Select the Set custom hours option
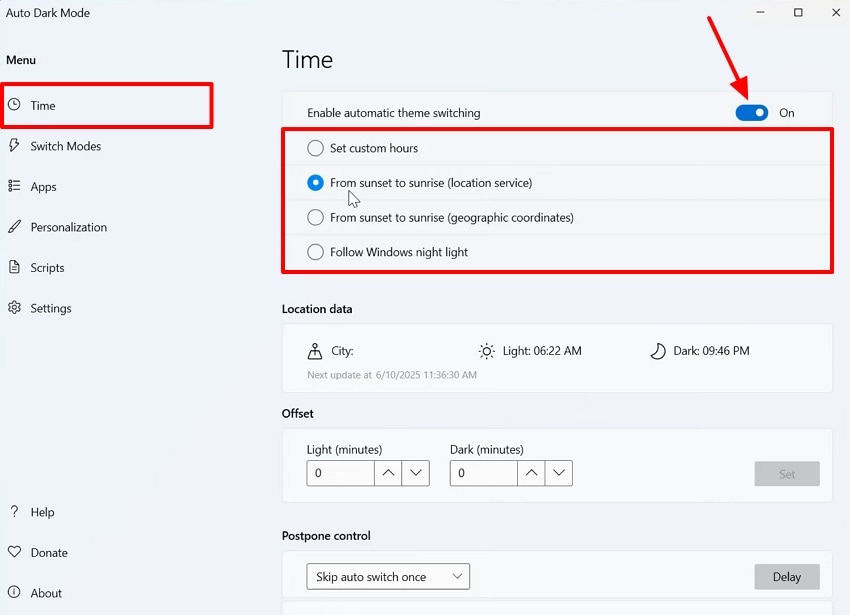 [315, 147]
